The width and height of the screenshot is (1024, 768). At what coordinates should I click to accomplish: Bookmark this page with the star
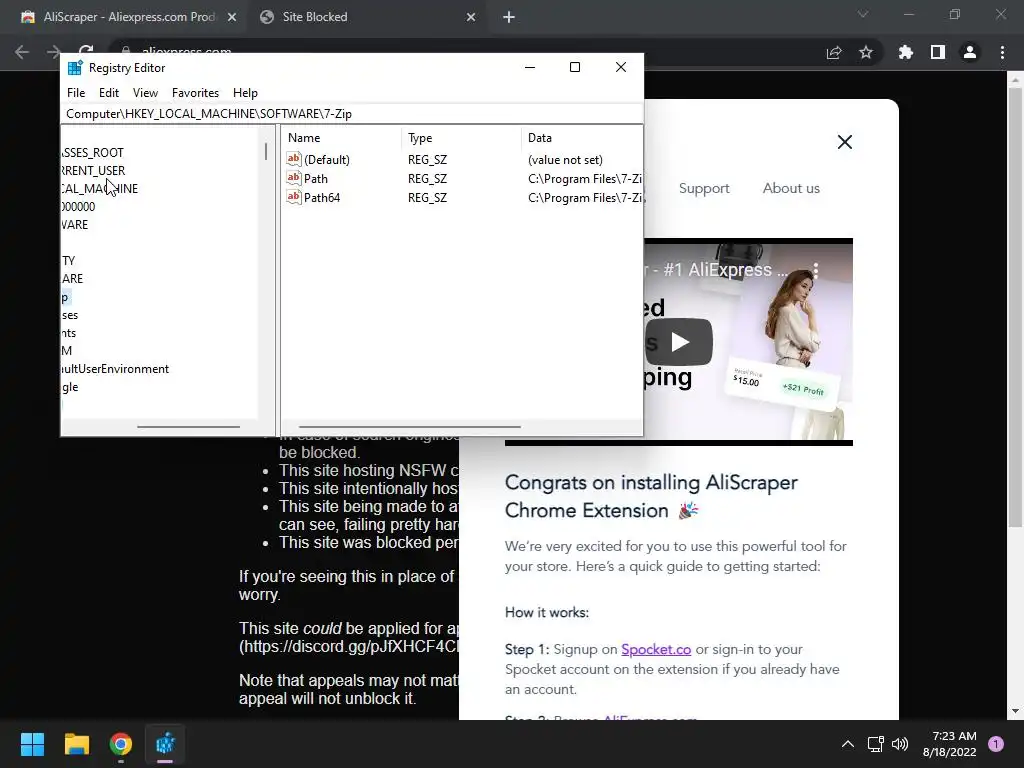(x=866, y=52)
